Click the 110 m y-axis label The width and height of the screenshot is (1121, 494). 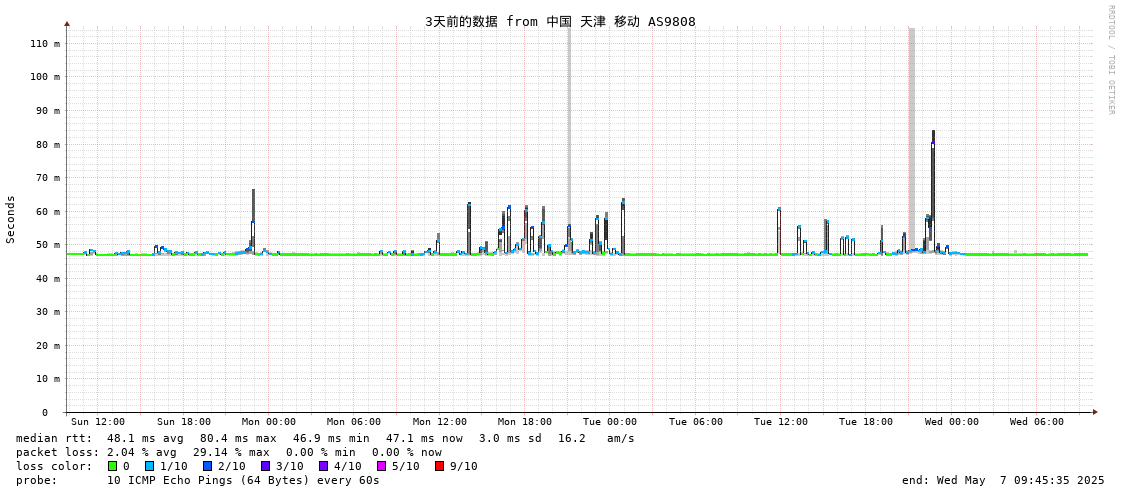(x=46, y=44)
